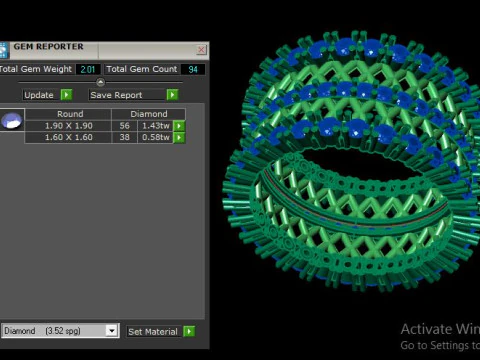The width and height of the screenshot is (480, 360).
Task: Open the Diamond (3.52 spg) material dropdown
Action: 111,331
